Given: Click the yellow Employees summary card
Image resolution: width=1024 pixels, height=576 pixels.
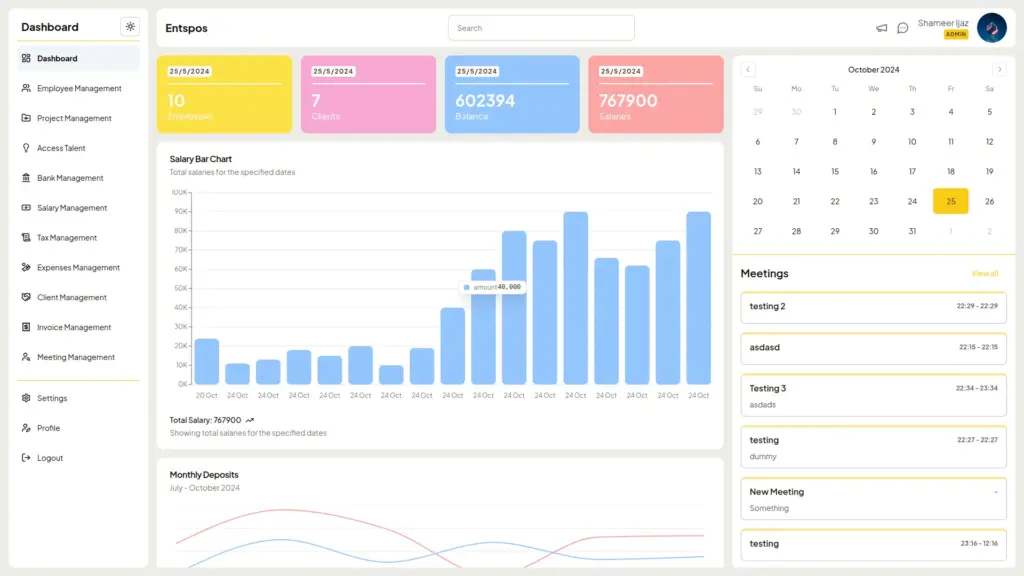Looking at the screenshot, I should pos(224,94).
